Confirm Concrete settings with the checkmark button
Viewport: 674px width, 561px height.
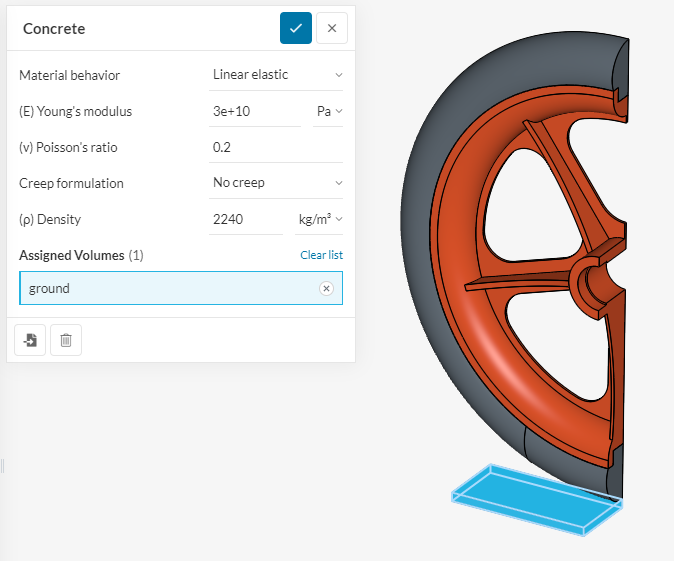[295, 28]
